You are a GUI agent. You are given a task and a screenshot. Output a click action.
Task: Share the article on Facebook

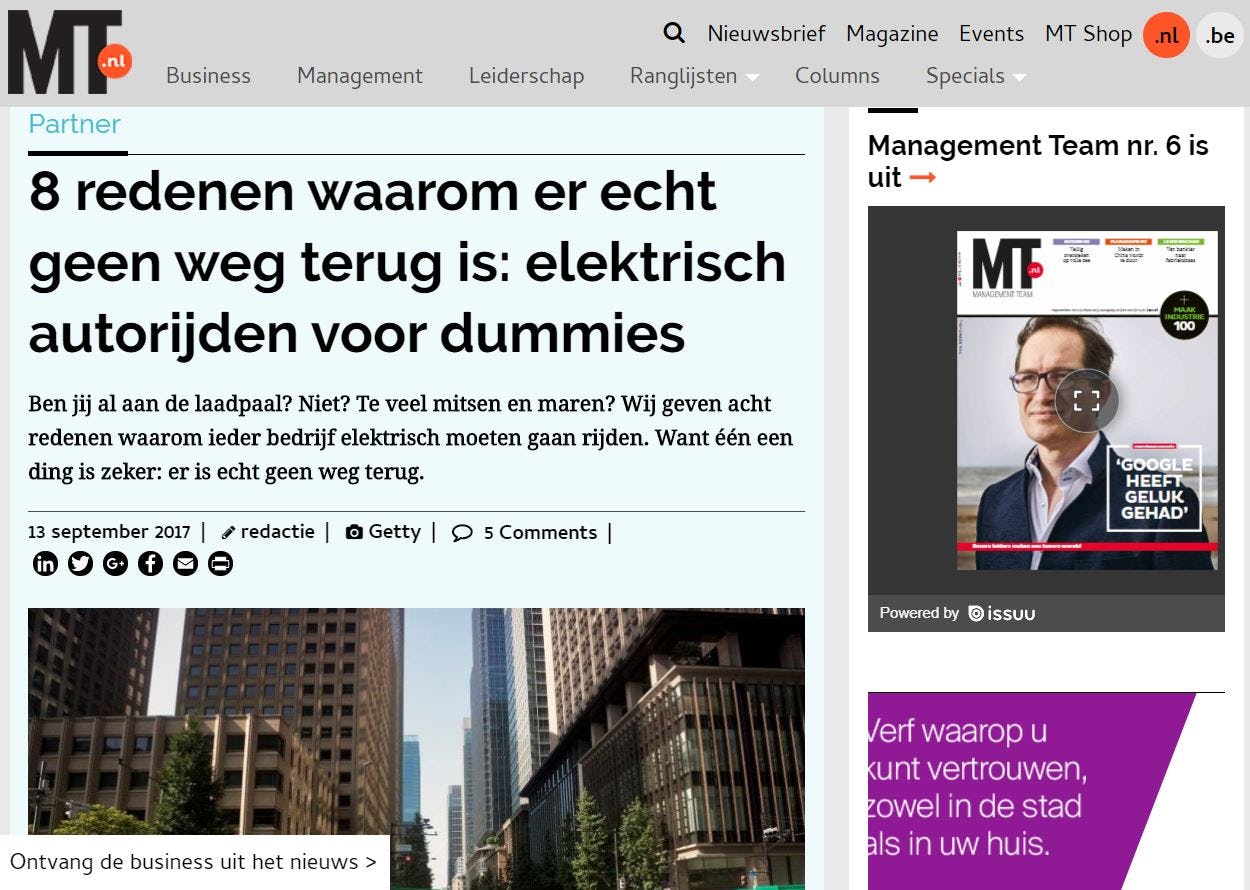pos(150,563)
